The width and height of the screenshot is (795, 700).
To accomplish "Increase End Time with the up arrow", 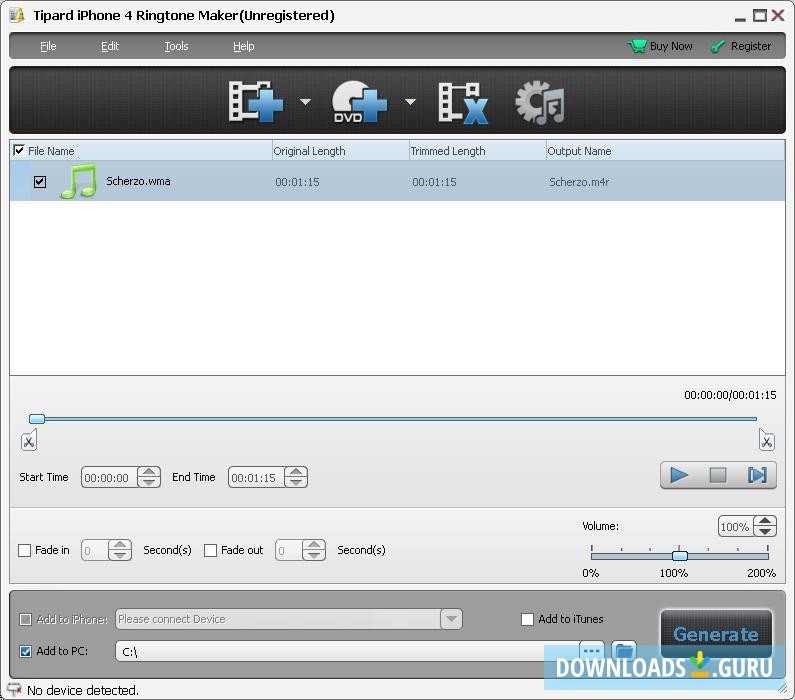I will click(296, 472).
